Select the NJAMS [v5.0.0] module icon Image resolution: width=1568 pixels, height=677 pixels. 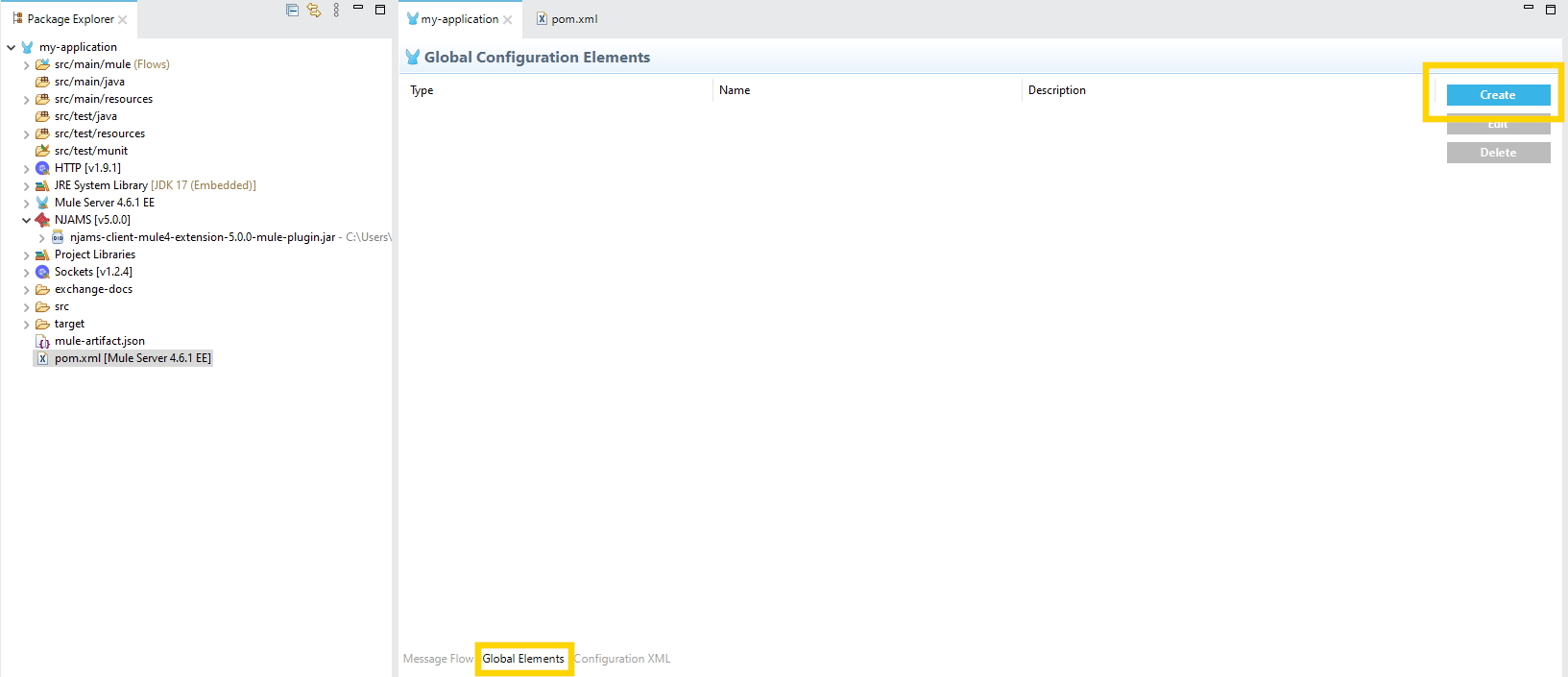click(42, 220)
